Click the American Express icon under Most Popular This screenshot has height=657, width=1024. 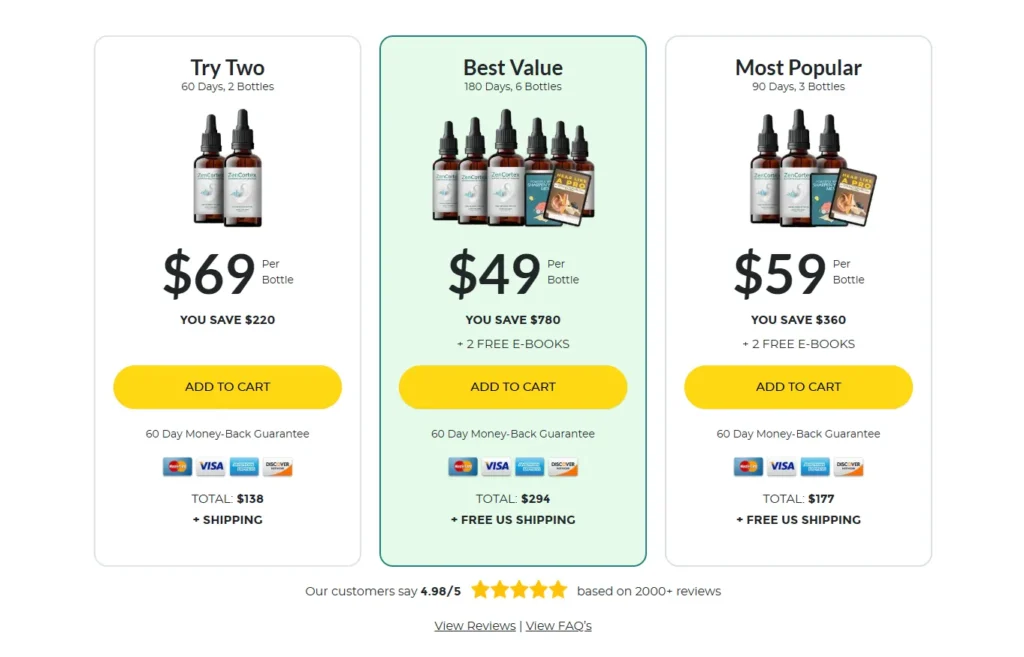click(x=814, y=467)
